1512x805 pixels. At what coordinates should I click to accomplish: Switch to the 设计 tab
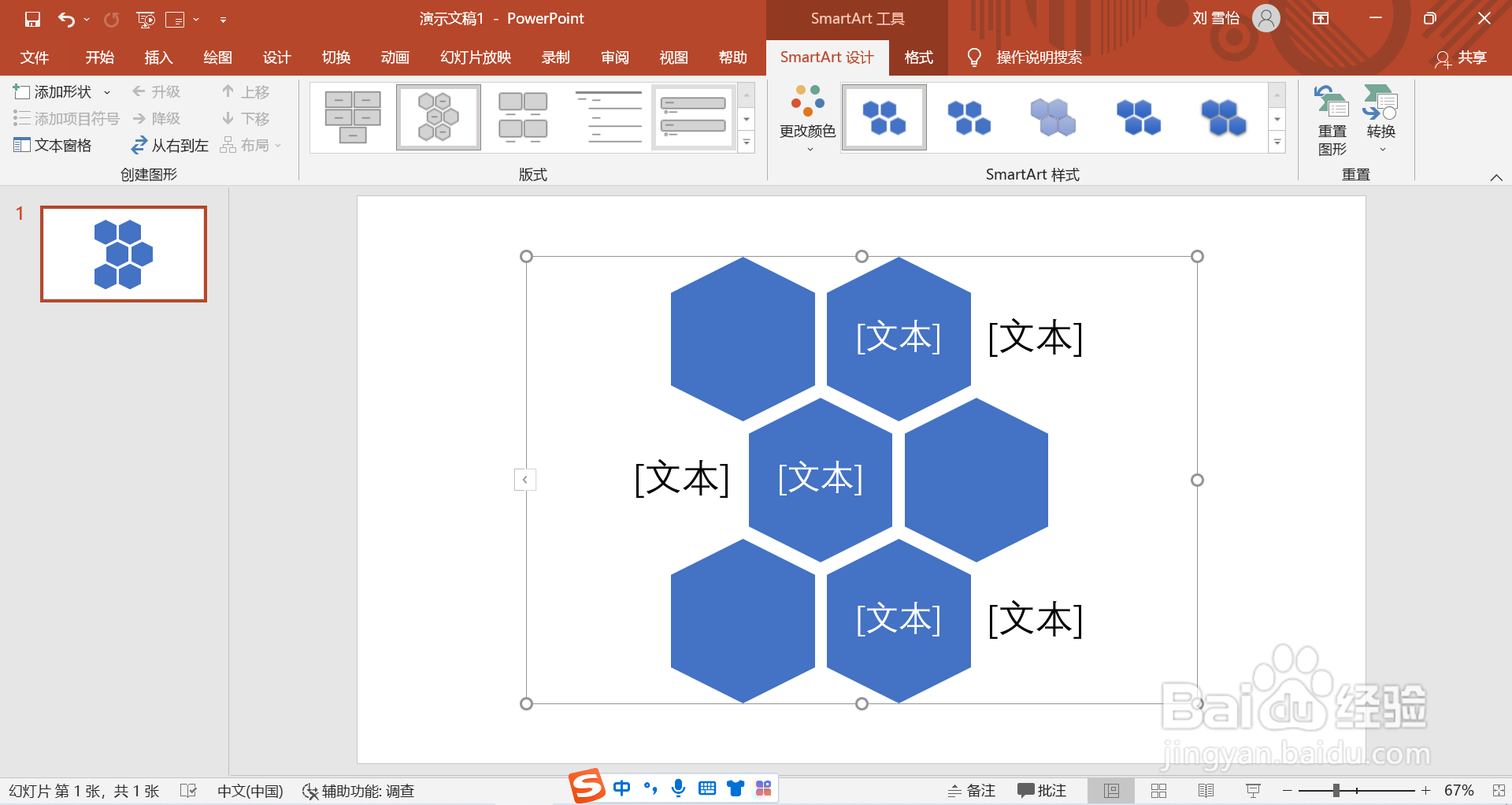point(276,57)
